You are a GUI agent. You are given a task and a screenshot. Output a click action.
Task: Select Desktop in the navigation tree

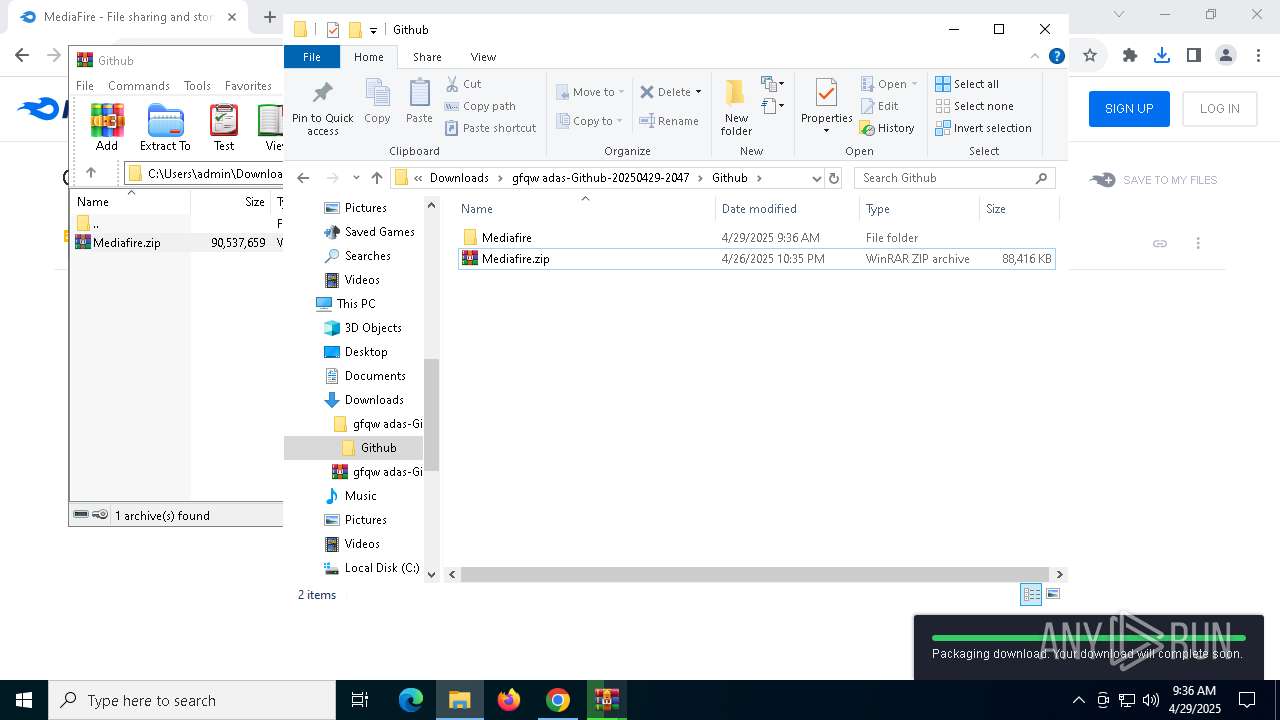366,352
